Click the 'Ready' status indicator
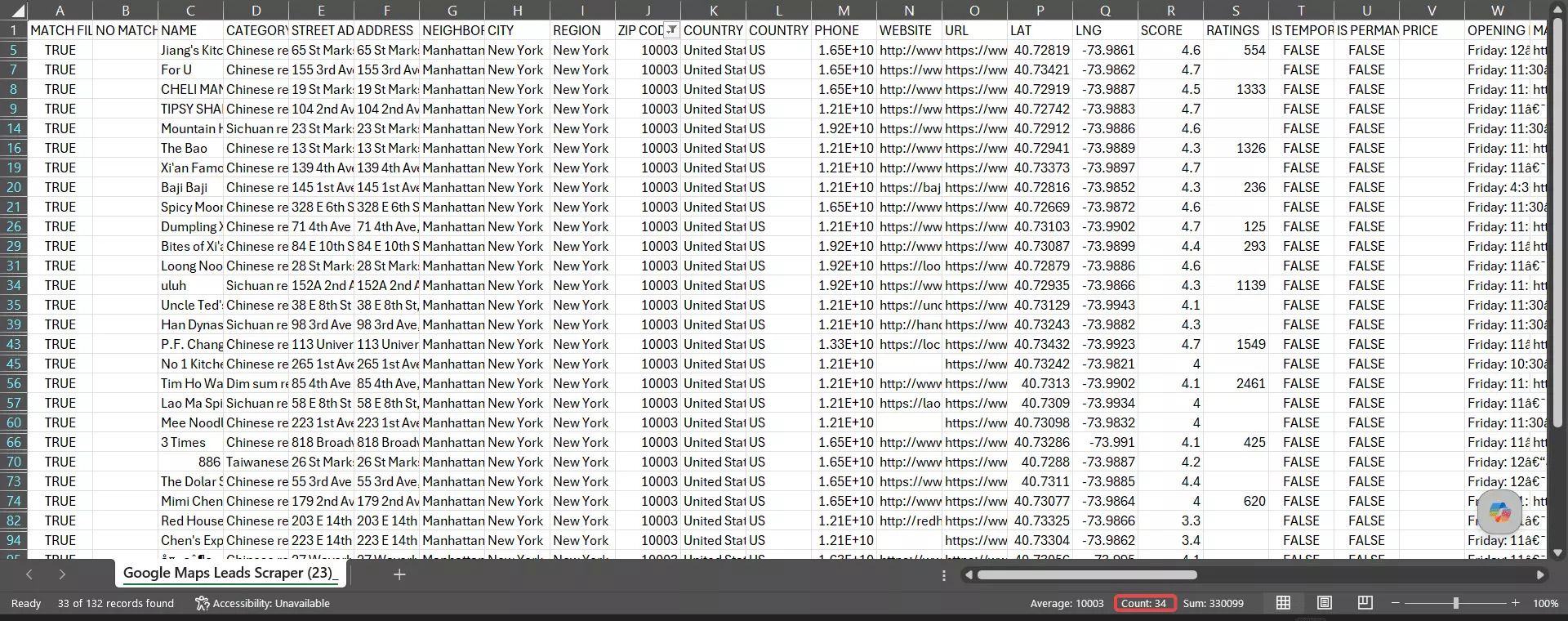Image resolution: width=1568 pixels, height=621 pixels. [25, 603]
